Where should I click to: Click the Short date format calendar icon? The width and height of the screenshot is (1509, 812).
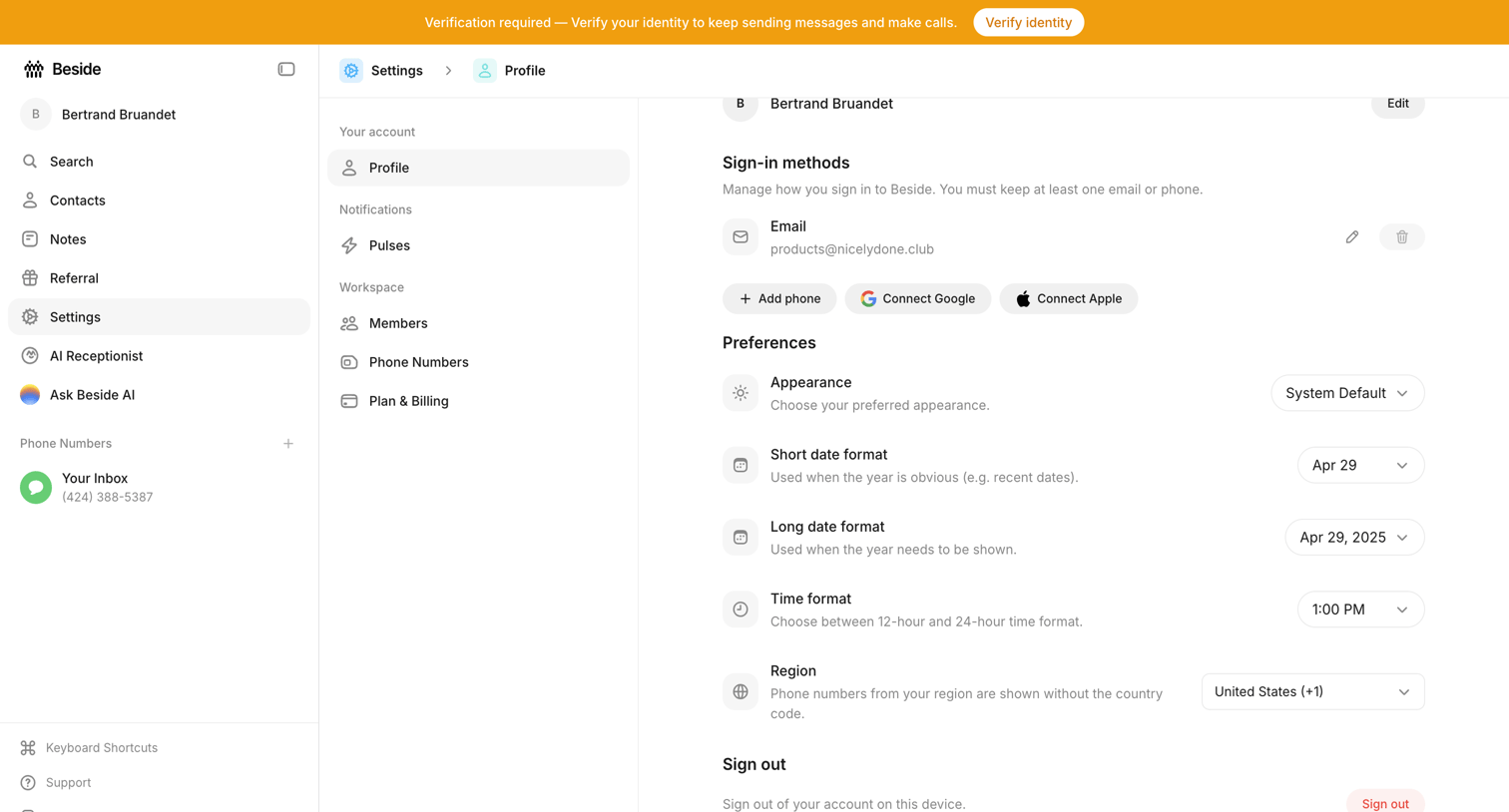pyautogui.click(x=741, y=465)
